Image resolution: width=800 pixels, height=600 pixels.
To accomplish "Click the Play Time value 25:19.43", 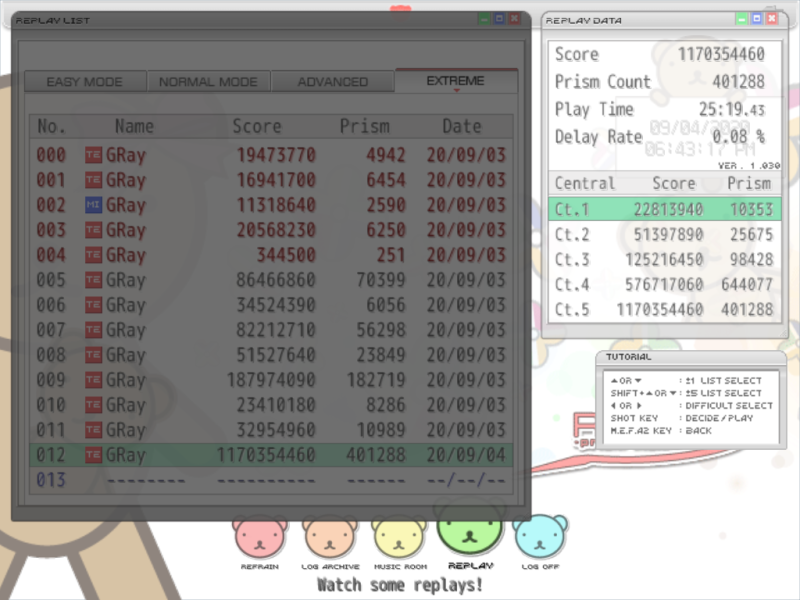I will tap(732, 109).
